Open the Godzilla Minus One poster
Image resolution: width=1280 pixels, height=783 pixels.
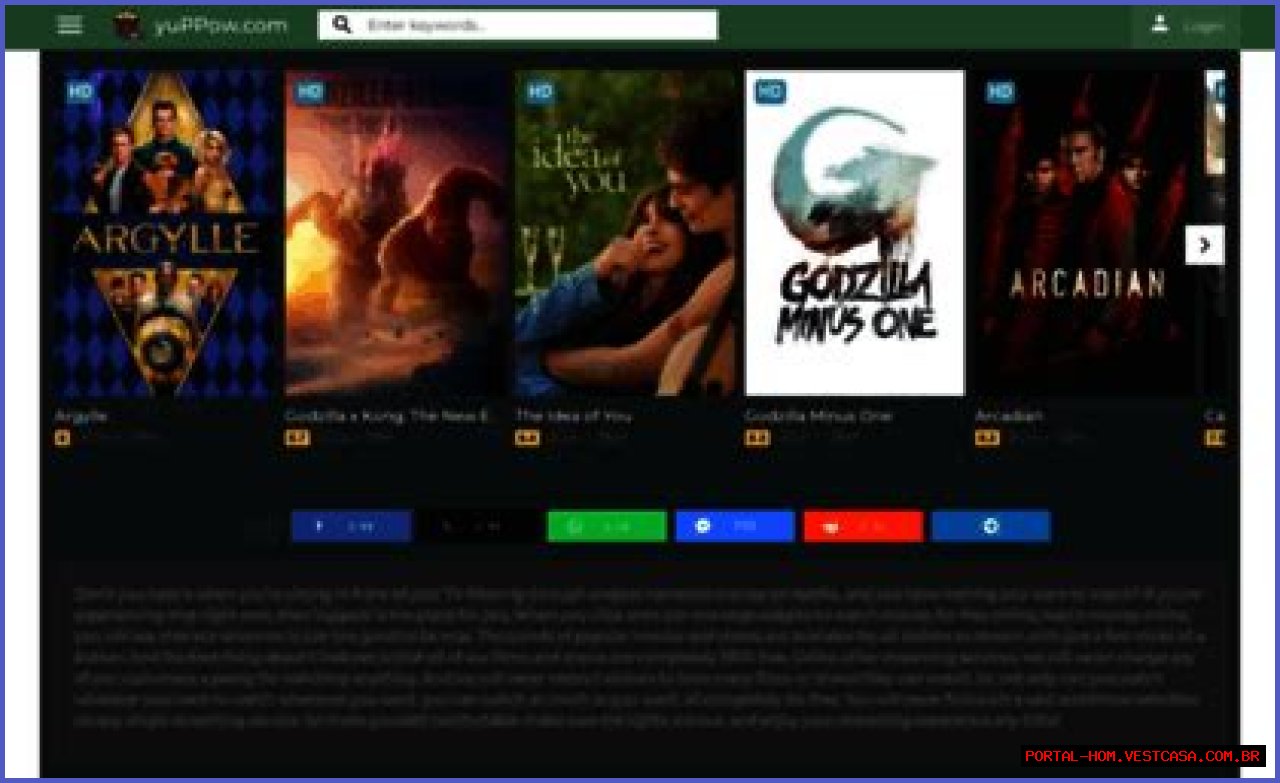[854, 233]
